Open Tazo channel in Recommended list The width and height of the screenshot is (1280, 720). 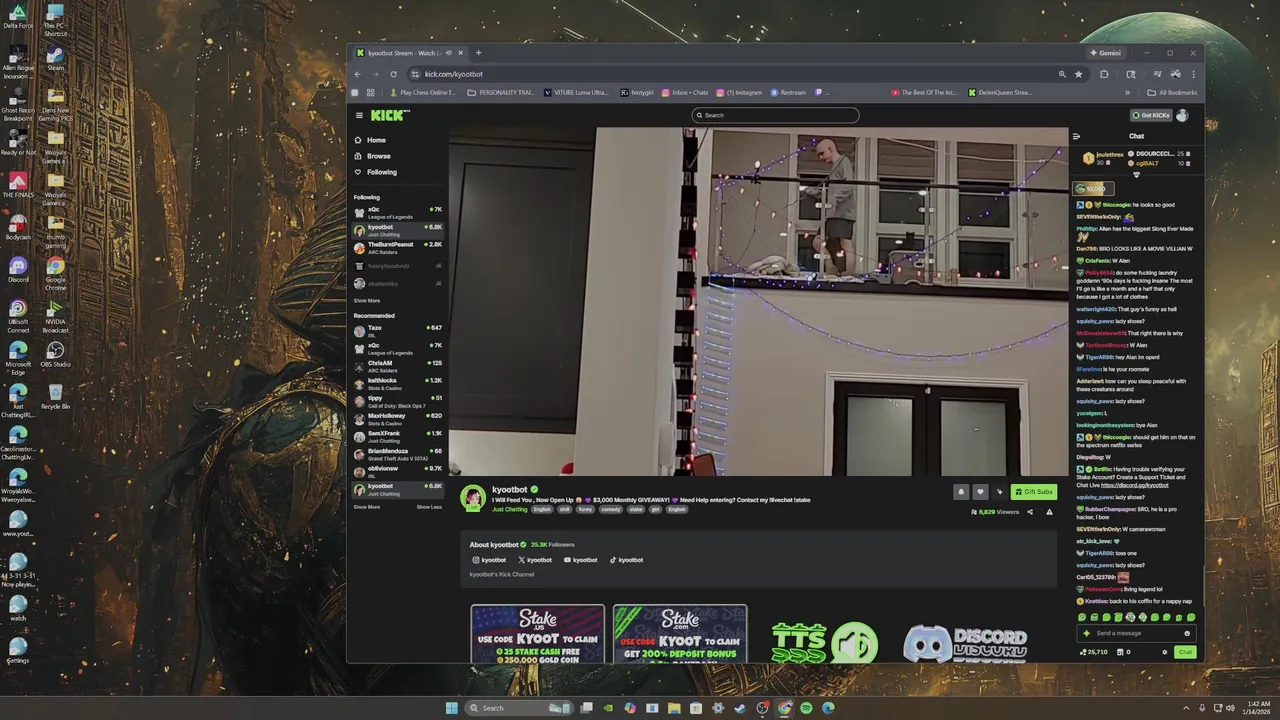coord(397,330)
